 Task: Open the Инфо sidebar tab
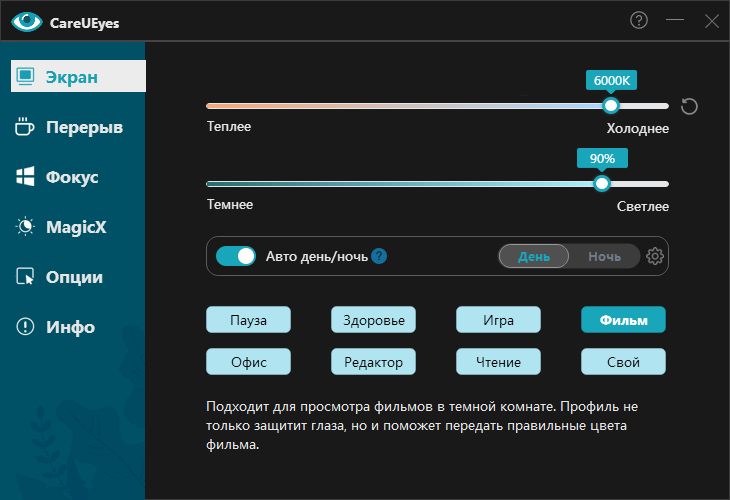tap(69, 327)
